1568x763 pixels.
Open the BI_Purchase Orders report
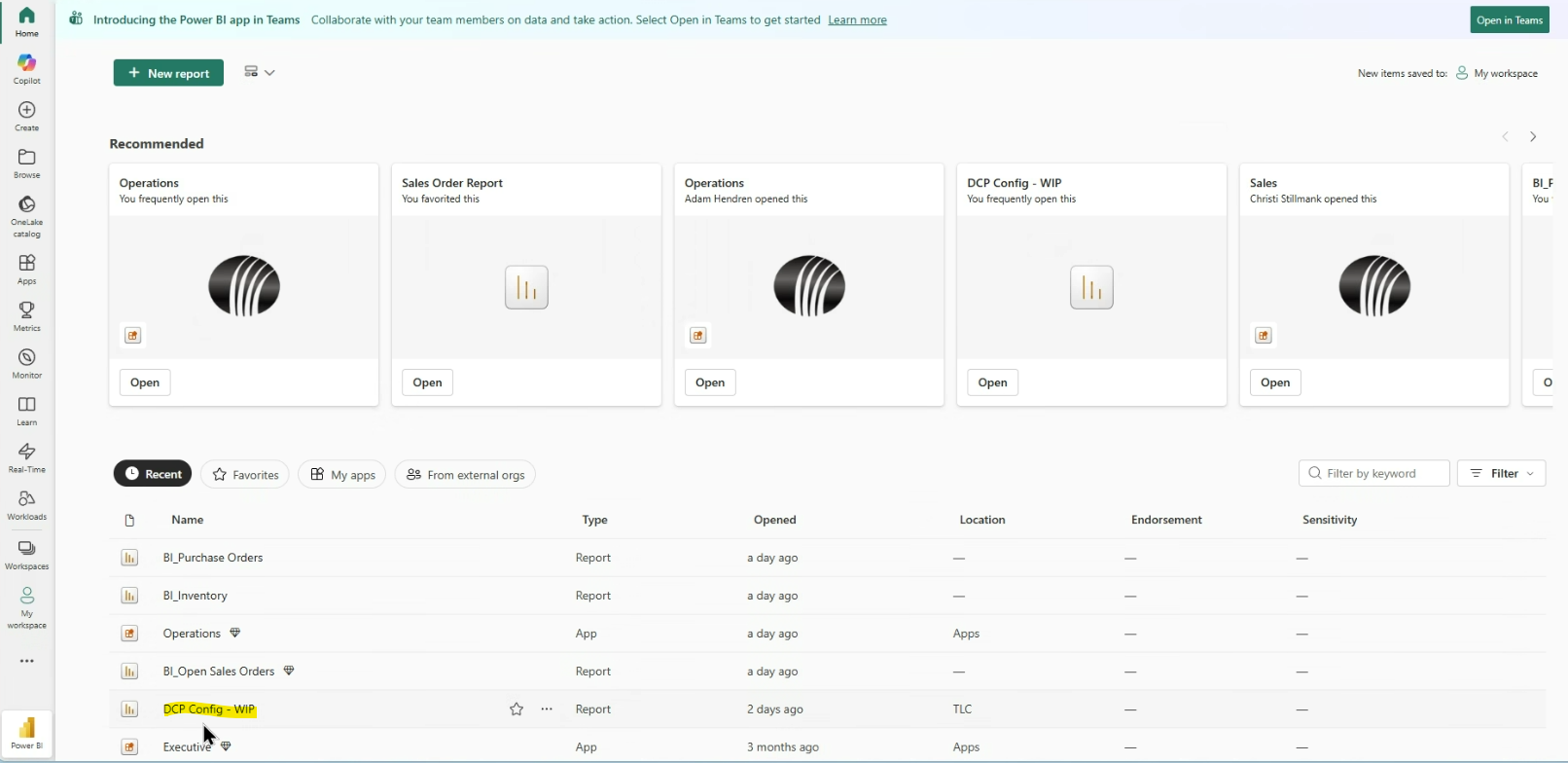coord(213,558)
